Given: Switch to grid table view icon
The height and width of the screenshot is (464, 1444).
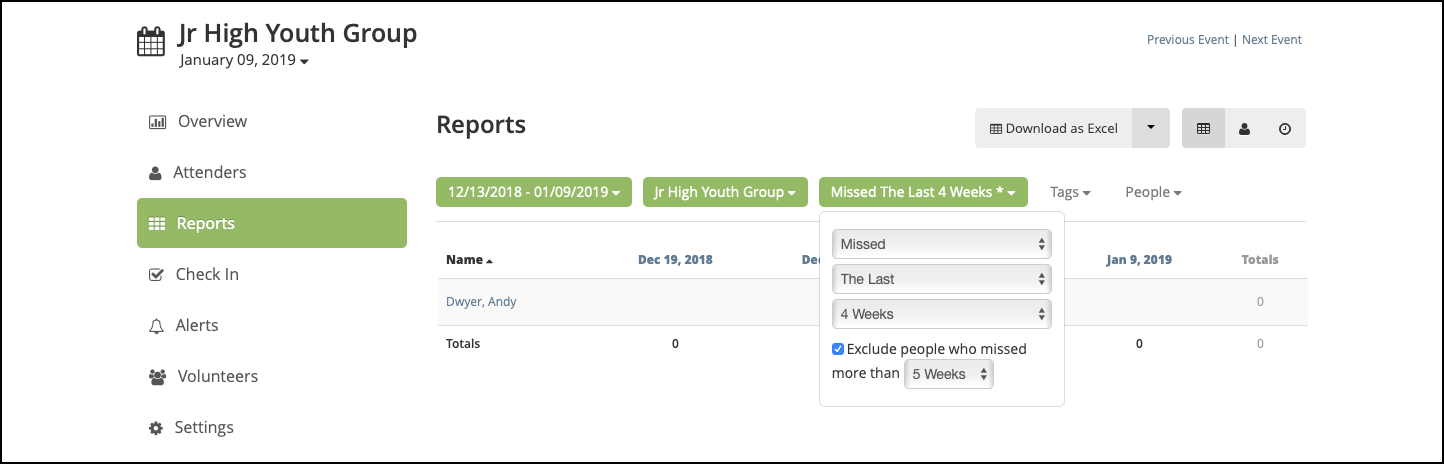Looking at the screenshot, I should click(x=1203, y=129).
